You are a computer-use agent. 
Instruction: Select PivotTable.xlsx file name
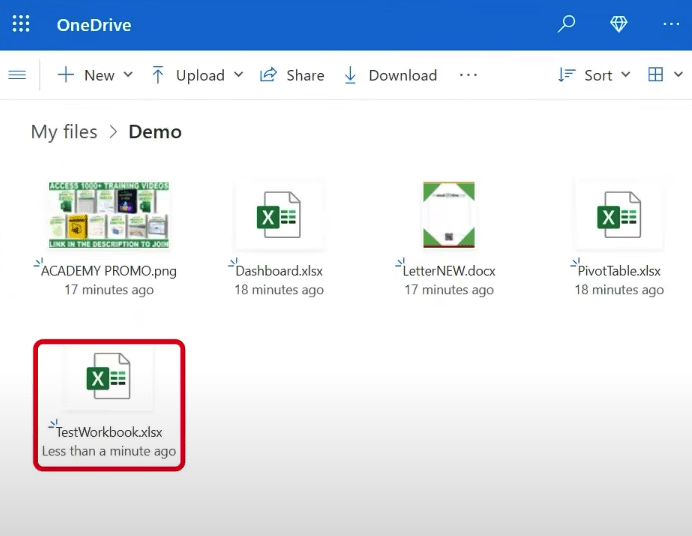[x=619, y=271]
